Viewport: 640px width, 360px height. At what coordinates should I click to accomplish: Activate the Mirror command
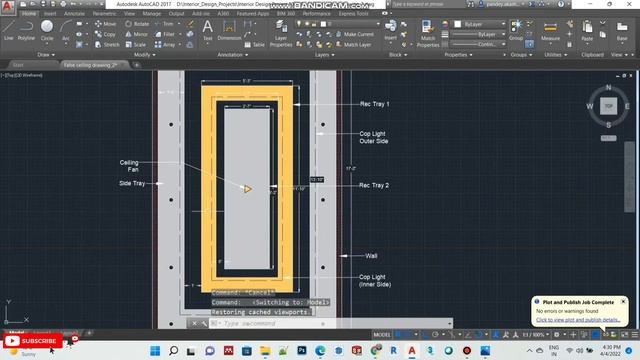pyautogui.click(x=137, y=34)
